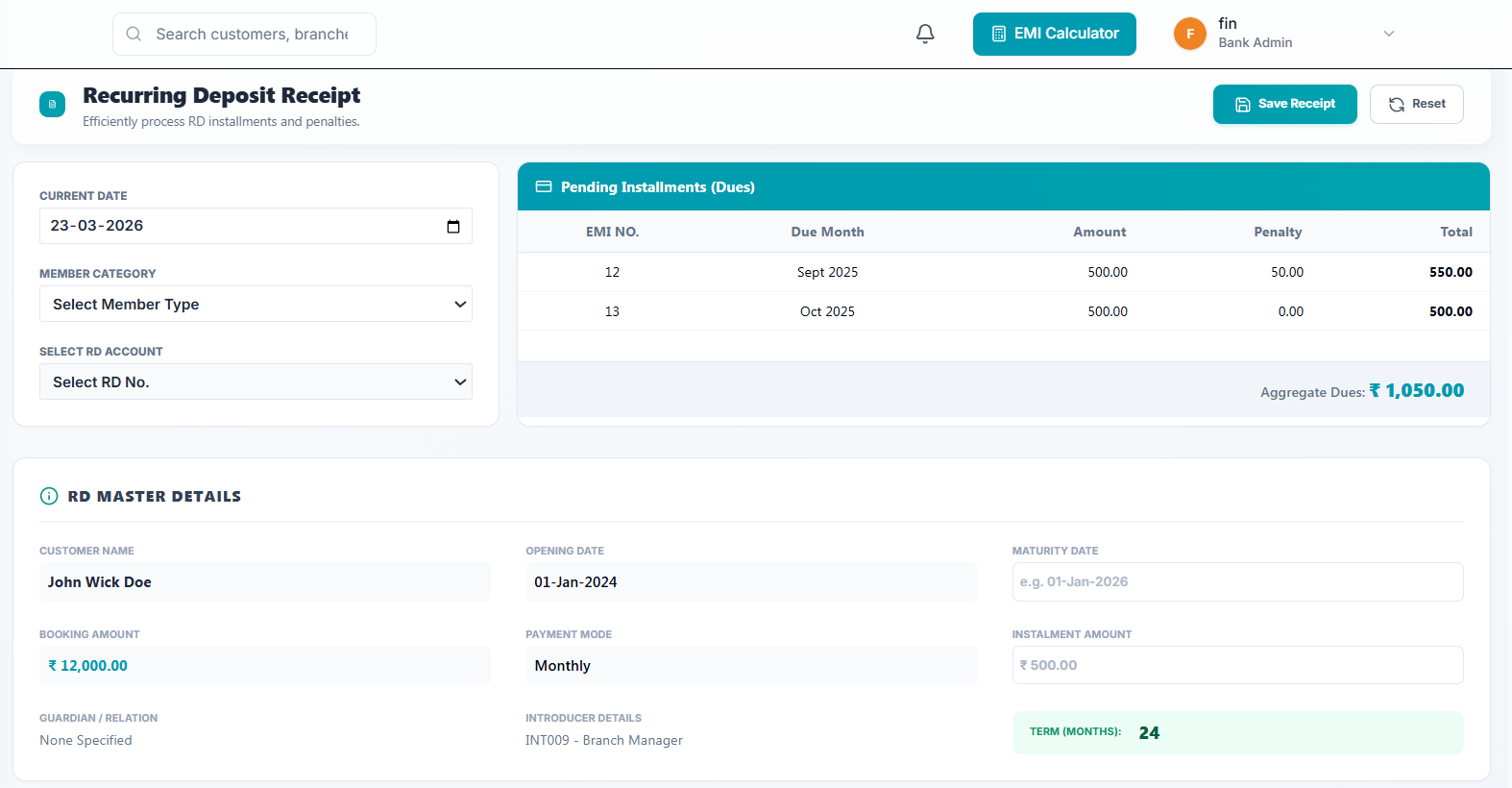Open the Select Member Type dropdown
Viewport: 1512px width, 788px height.
(x=256, y=304)
